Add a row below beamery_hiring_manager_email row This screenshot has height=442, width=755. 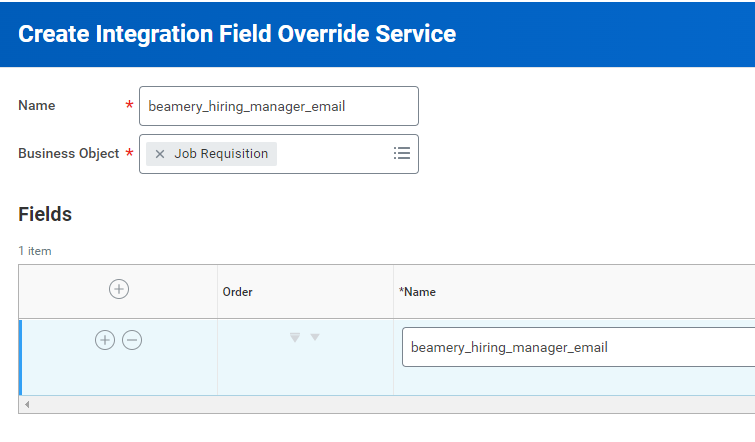coord(104,340)
